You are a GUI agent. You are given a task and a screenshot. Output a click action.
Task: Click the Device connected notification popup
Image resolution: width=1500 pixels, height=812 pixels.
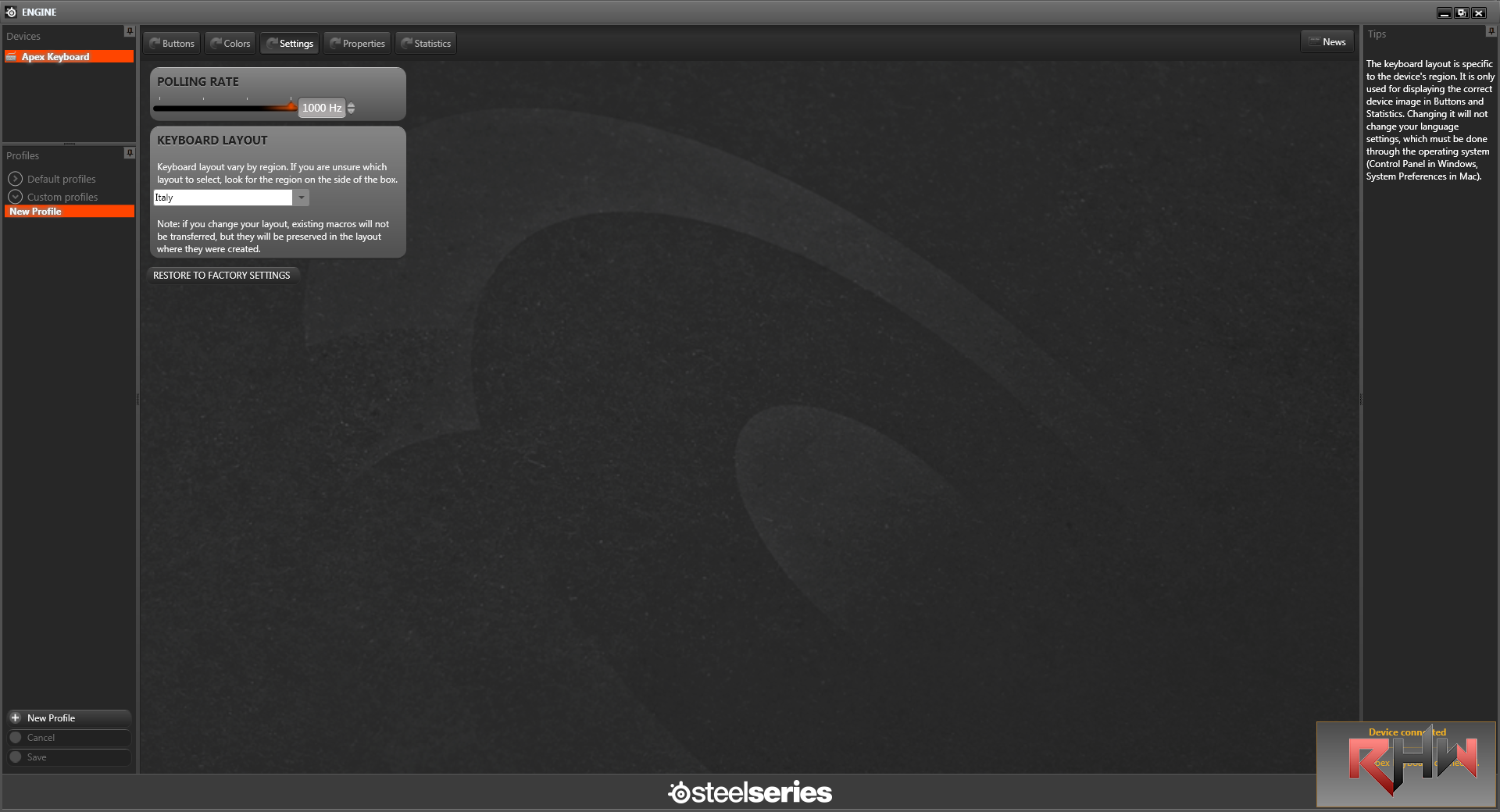(x=1406, y=764)
